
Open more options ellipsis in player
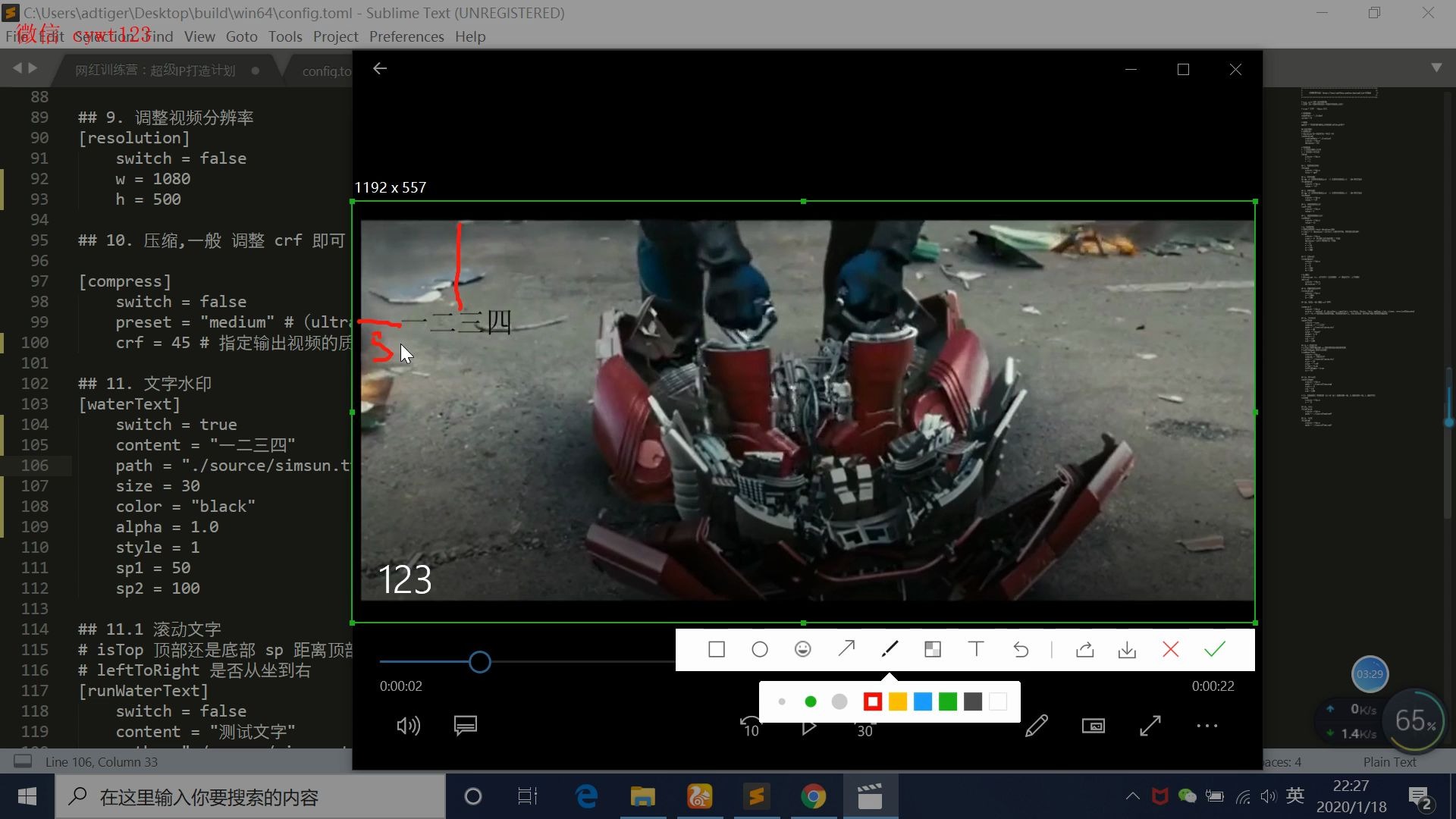click(x=1207, y=726)
